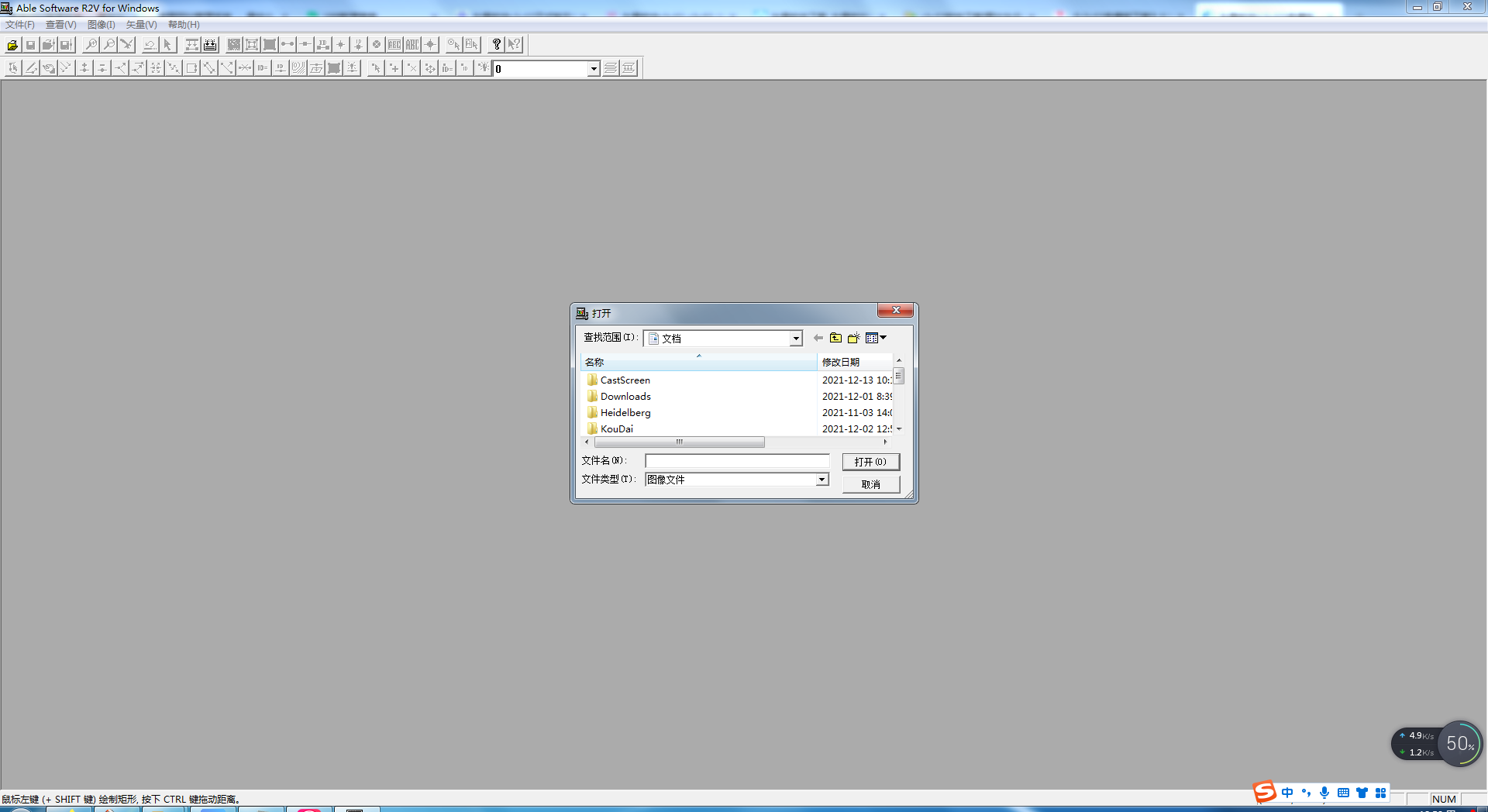Click the 打开(O) button
The height and width of the screenshot is (812, 1488).
pos(870,462)
